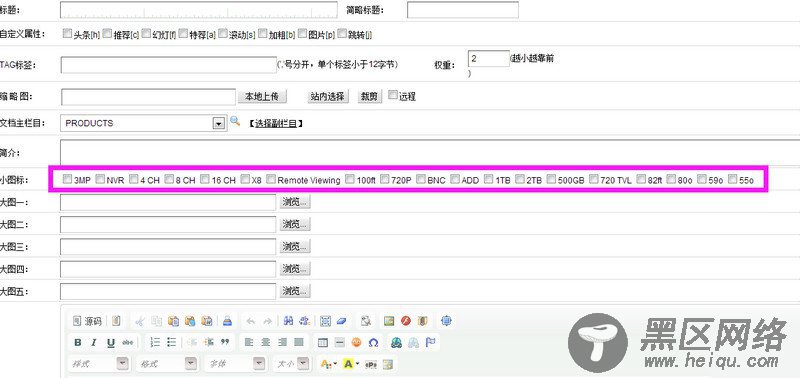Click the Maximize editor icon
The image size is (800, 378).
[446, 321]
